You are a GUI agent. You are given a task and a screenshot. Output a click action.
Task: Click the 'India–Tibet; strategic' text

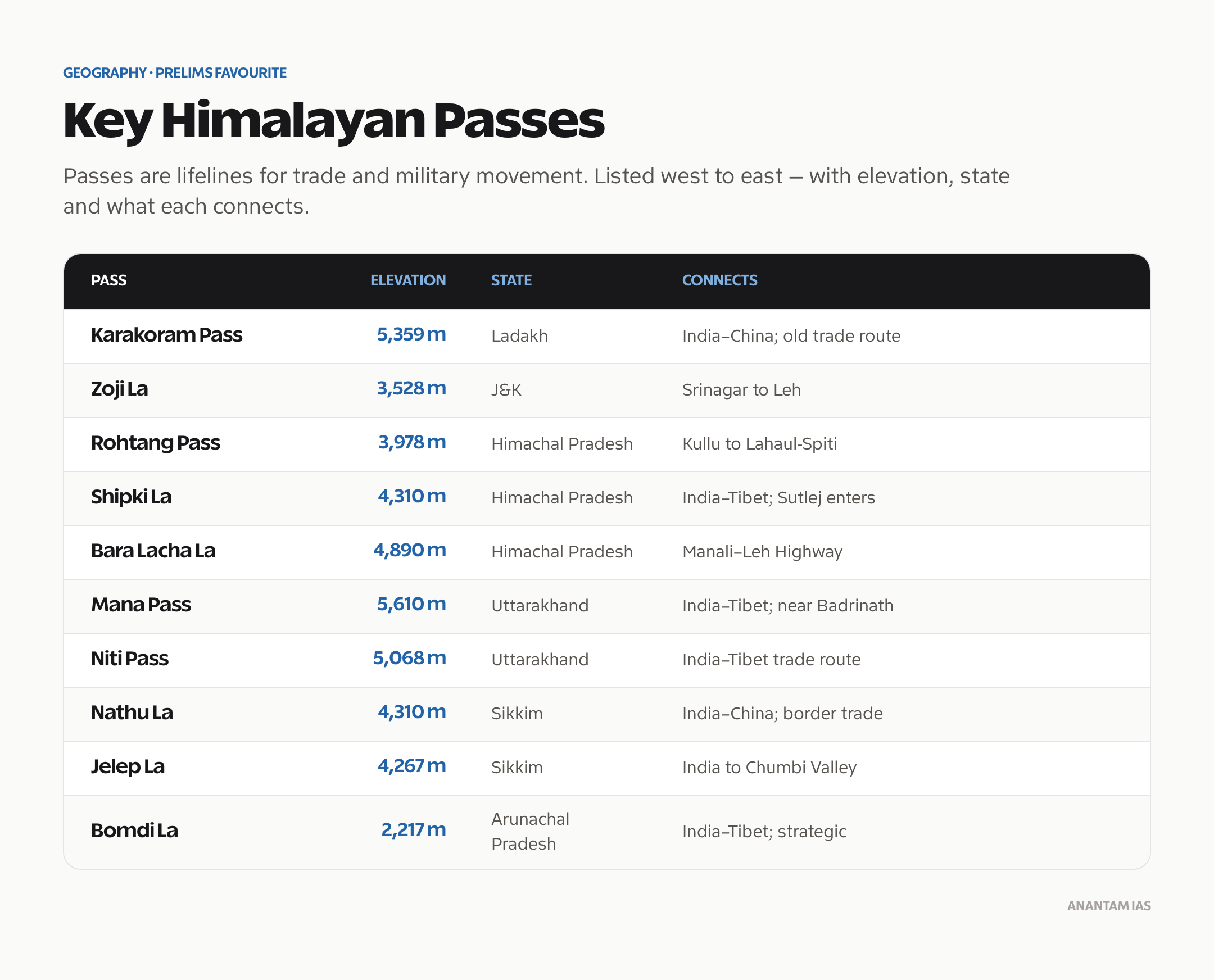click(x=764, y=832)
